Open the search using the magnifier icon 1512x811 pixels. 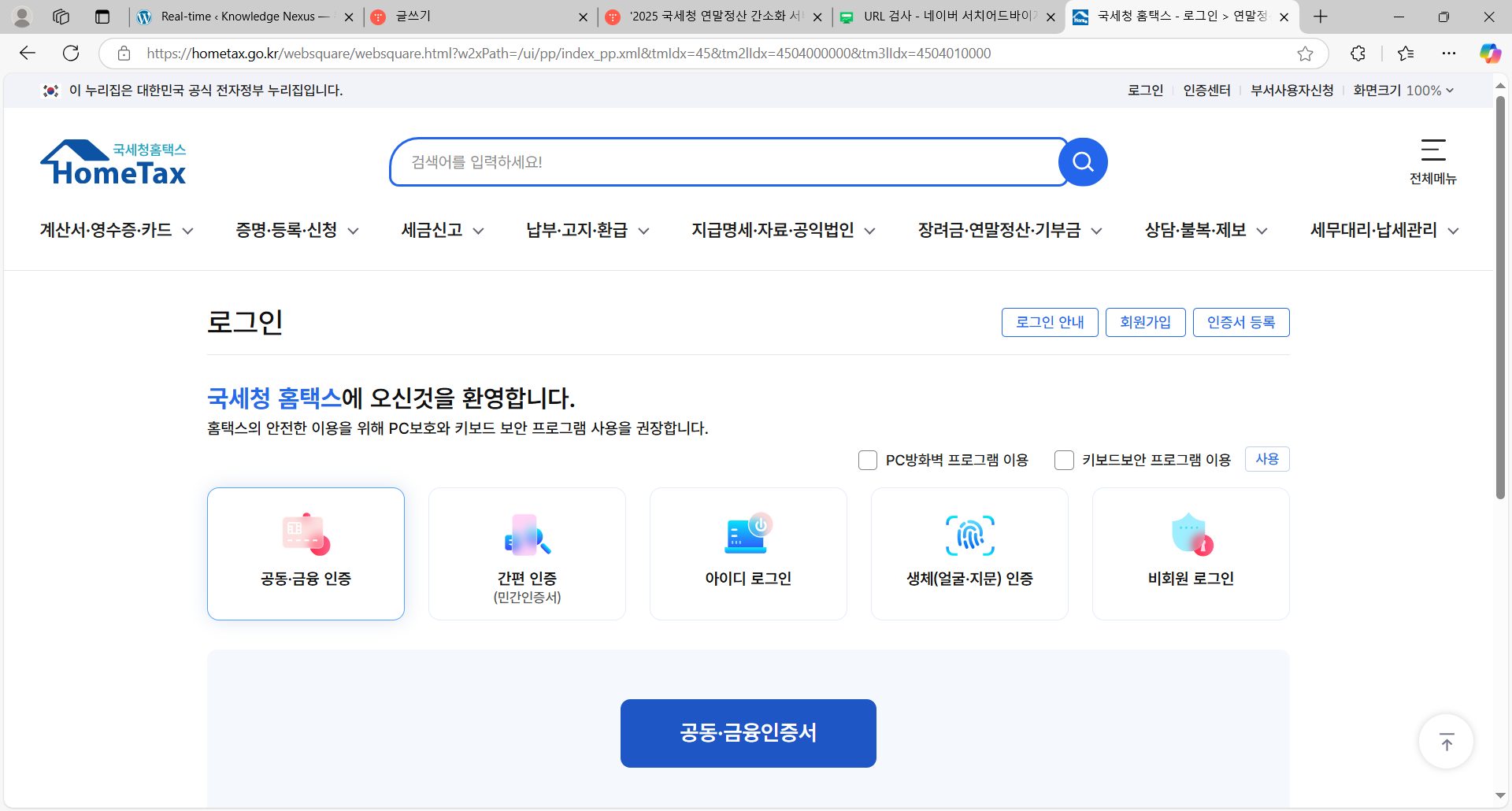point(1082,162)
